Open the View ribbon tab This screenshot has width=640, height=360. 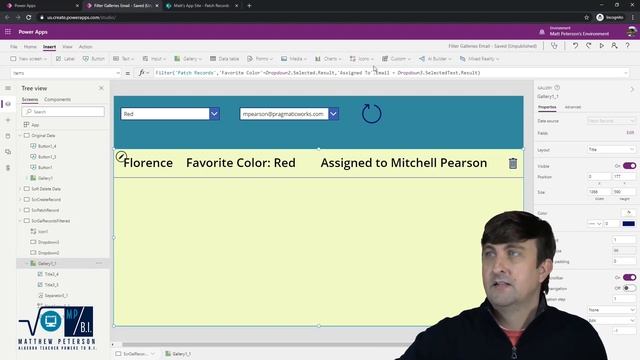tap(67, 47)
